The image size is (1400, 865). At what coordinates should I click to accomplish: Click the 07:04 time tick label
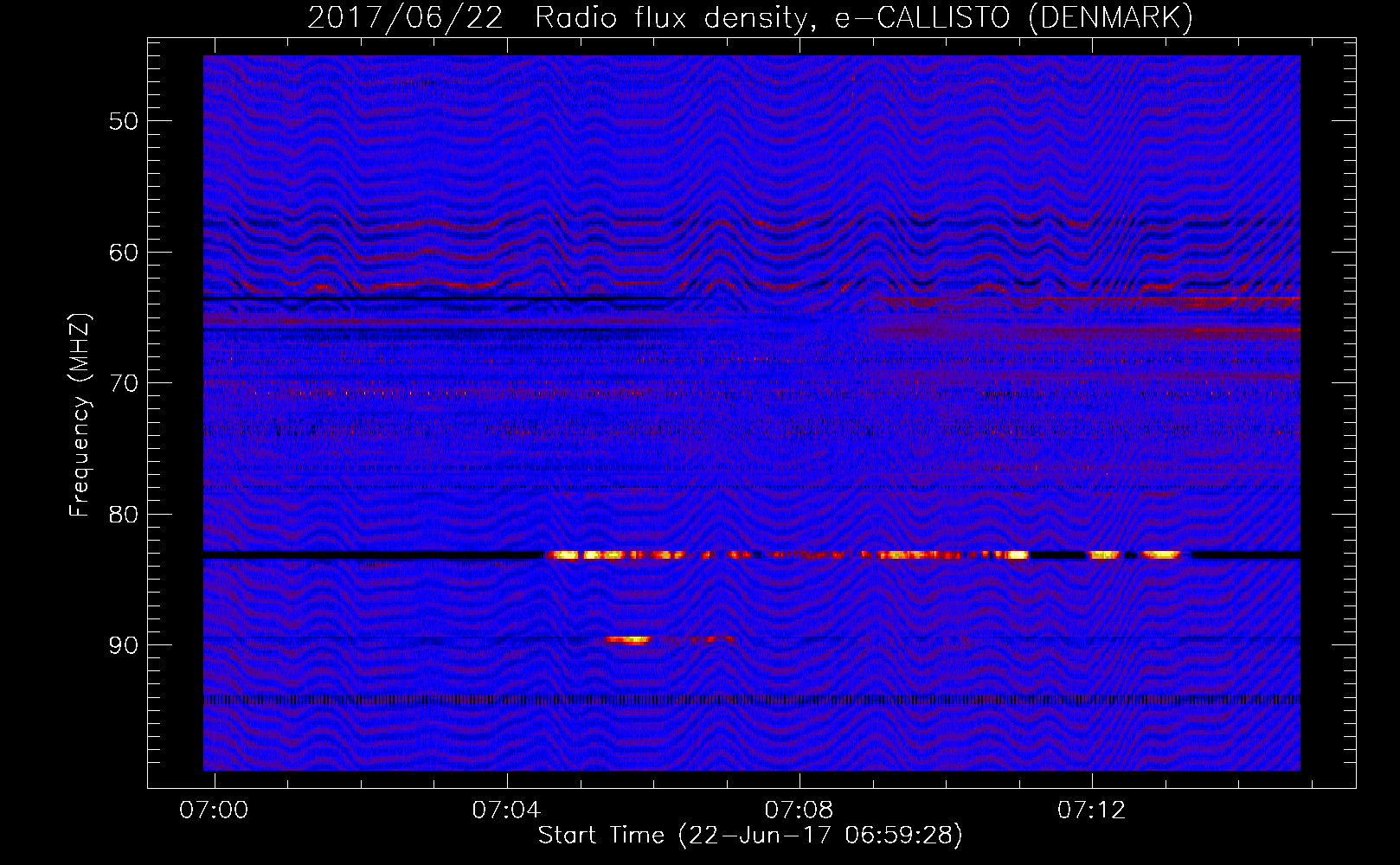[x=506, y=810]
